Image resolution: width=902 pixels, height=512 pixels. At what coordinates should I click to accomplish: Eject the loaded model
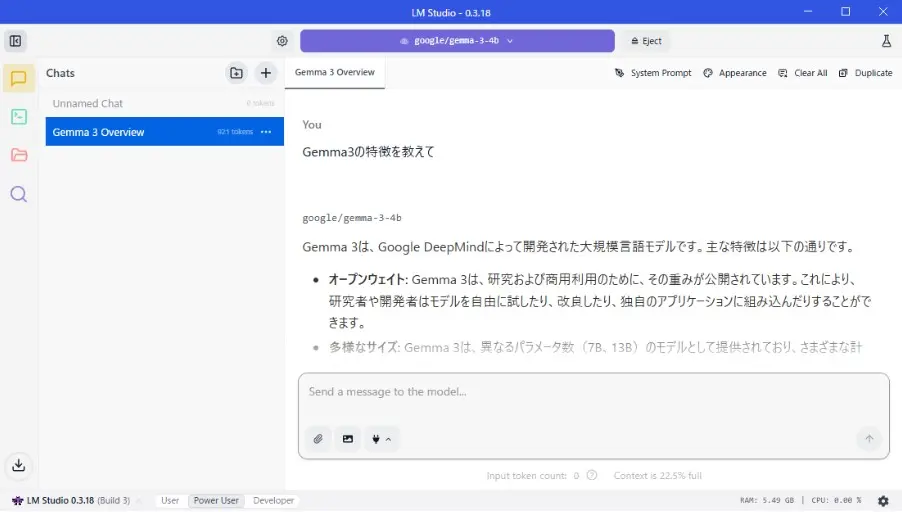646,41
